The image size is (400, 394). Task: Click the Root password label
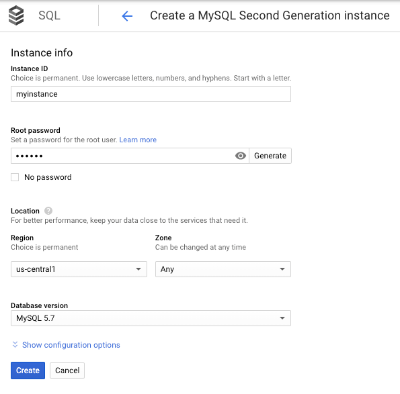click(35, 130)
